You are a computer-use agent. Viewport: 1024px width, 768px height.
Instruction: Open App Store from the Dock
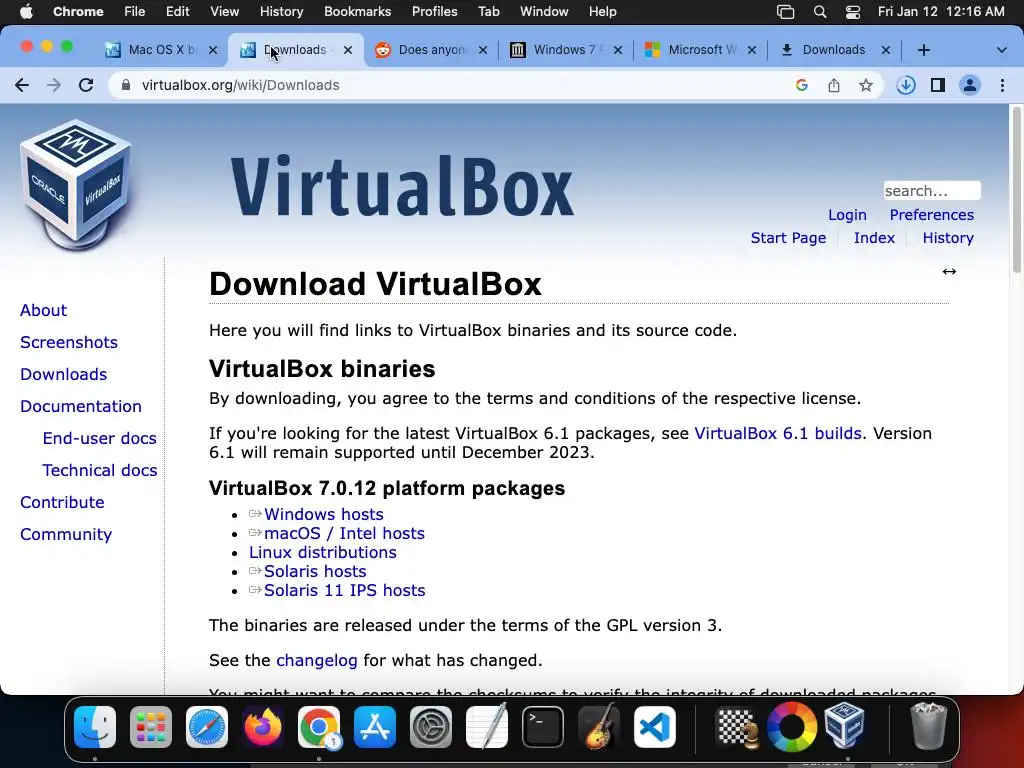point(375,726)
